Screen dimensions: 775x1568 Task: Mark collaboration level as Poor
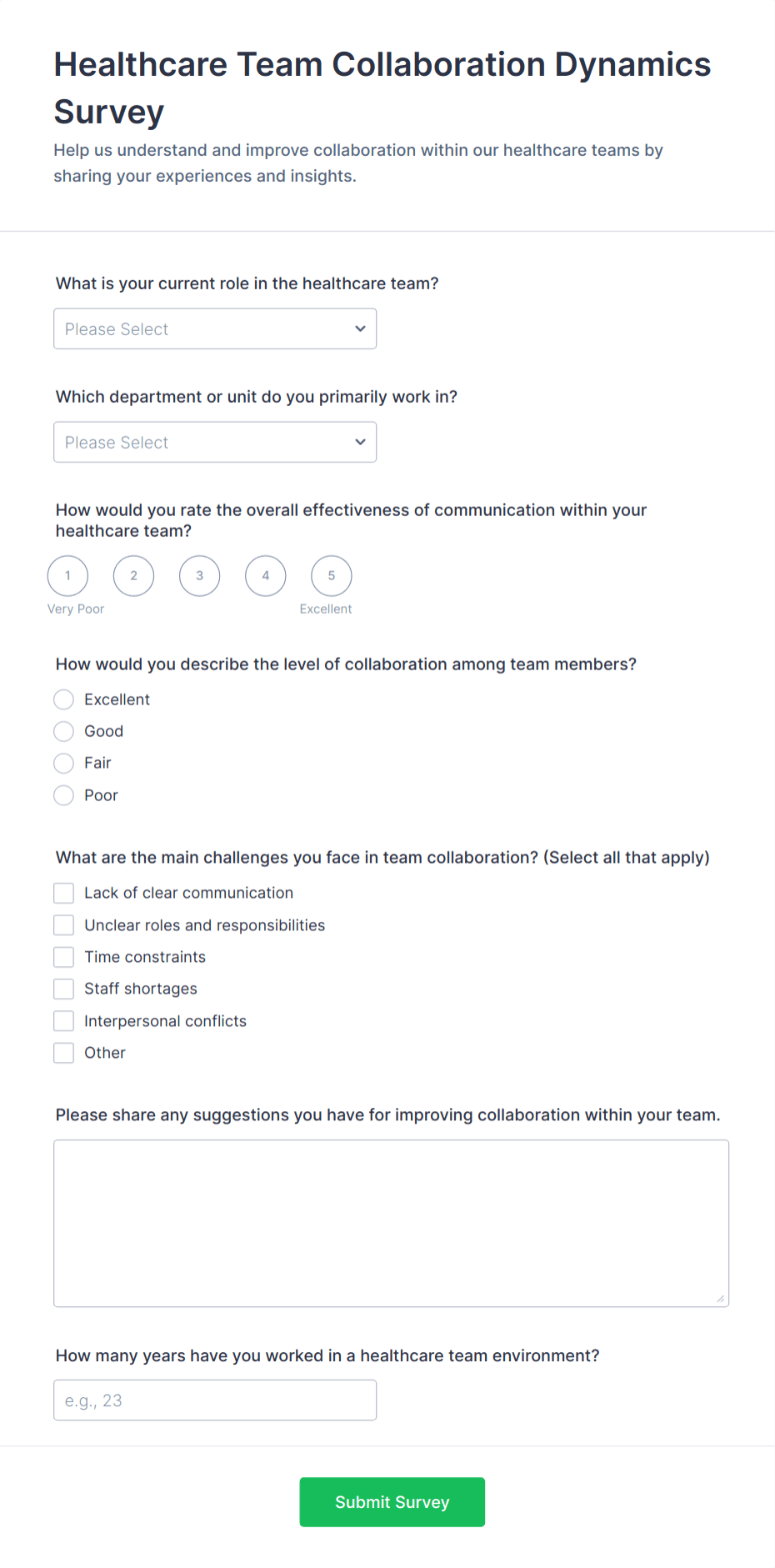tap(63, 795)
